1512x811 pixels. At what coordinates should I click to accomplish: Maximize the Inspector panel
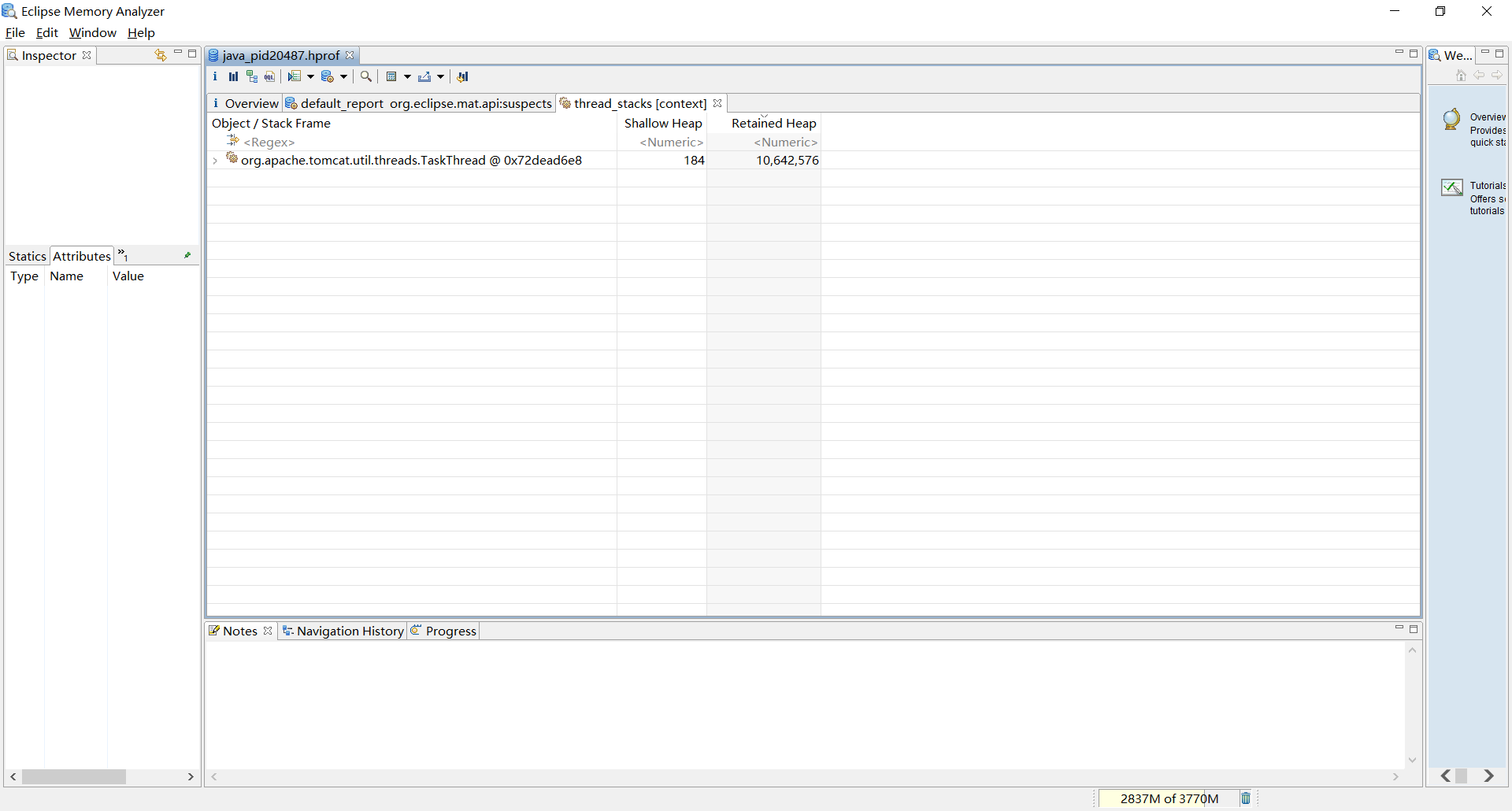point(192,54)
